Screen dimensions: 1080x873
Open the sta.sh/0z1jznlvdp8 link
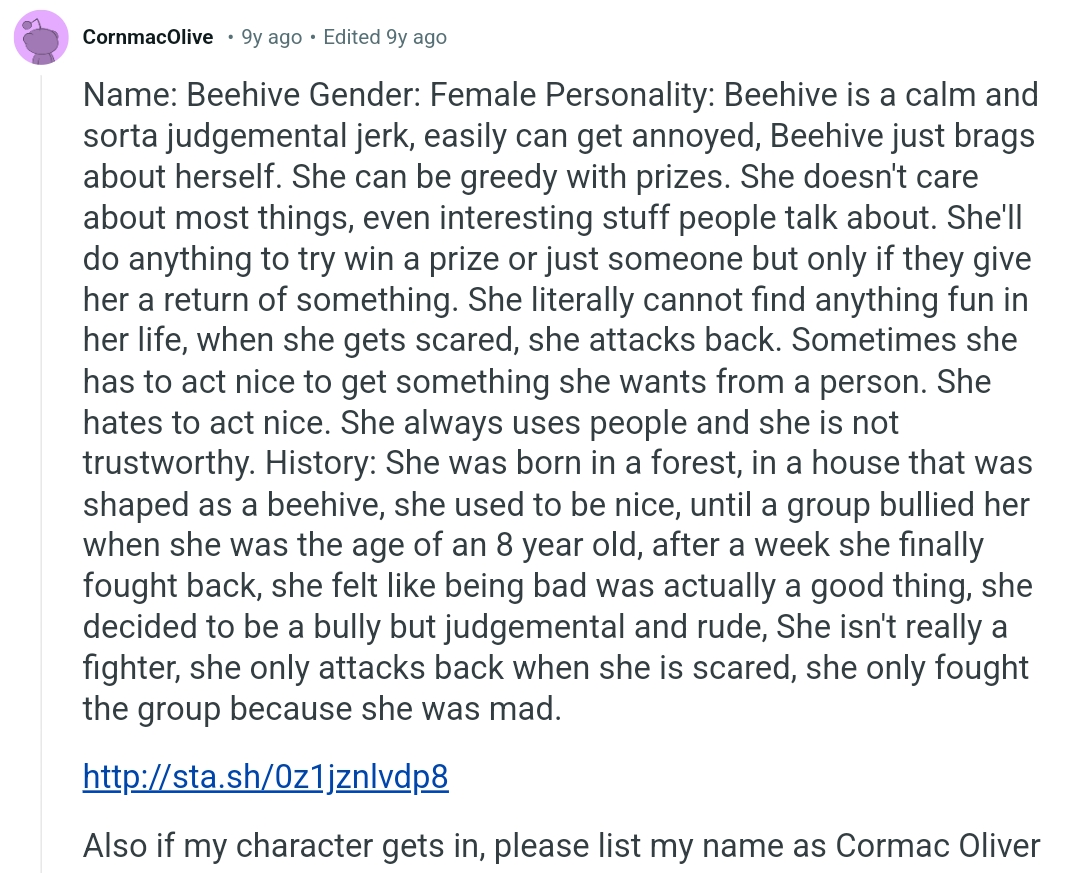tap(266, 777)
